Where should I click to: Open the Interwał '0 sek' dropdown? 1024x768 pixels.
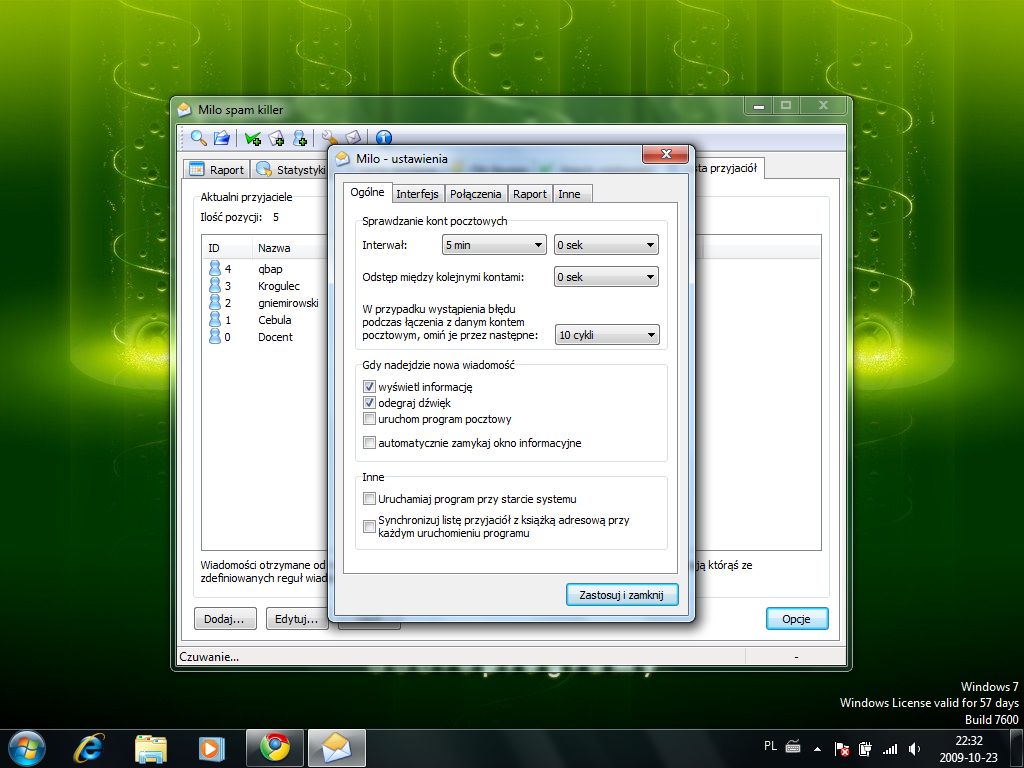click(x=606, y=245)
